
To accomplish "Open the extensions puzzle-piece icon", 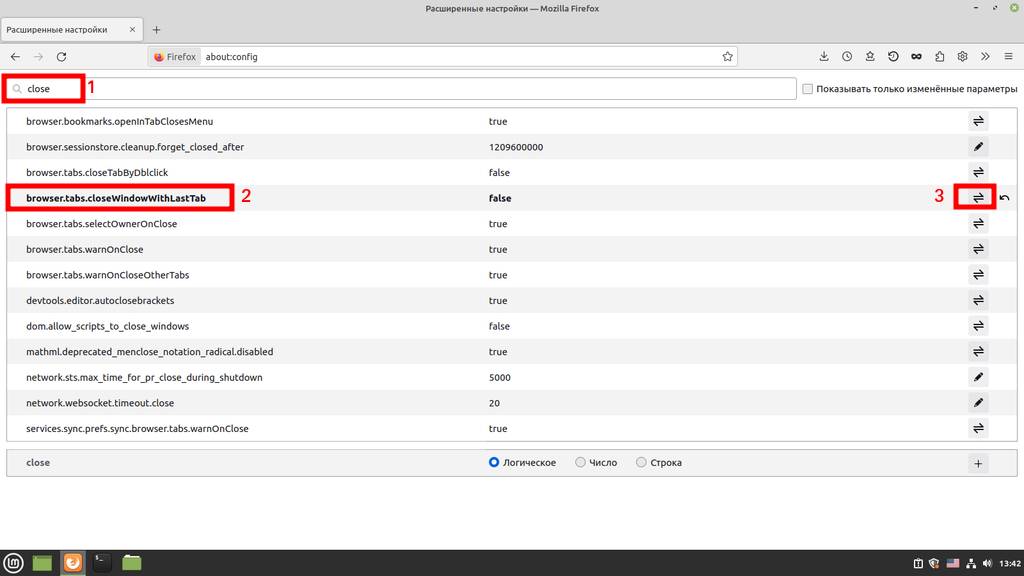I will (939, 57).
